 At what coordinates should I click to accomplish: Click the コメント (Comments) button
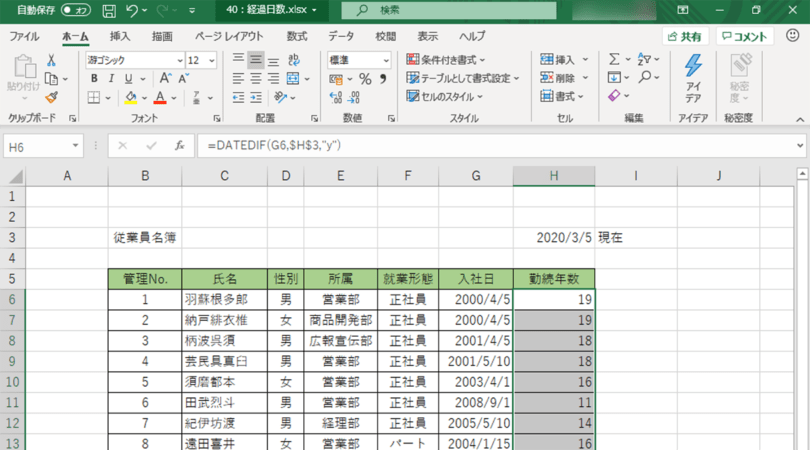[x=745, y=36]
